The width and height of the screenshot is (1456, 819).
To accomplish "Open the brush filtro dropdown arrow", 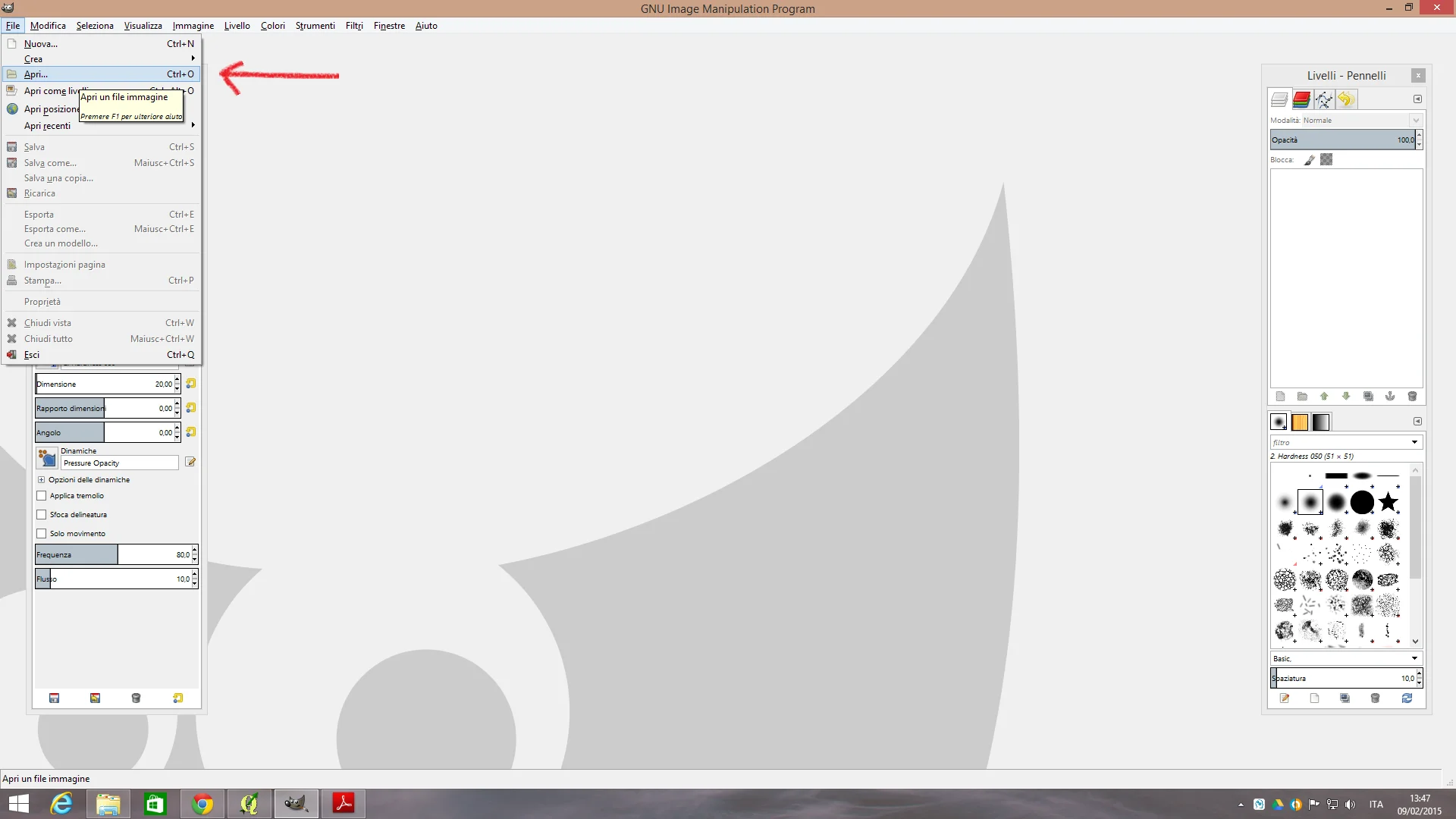I will [1414, 443].
